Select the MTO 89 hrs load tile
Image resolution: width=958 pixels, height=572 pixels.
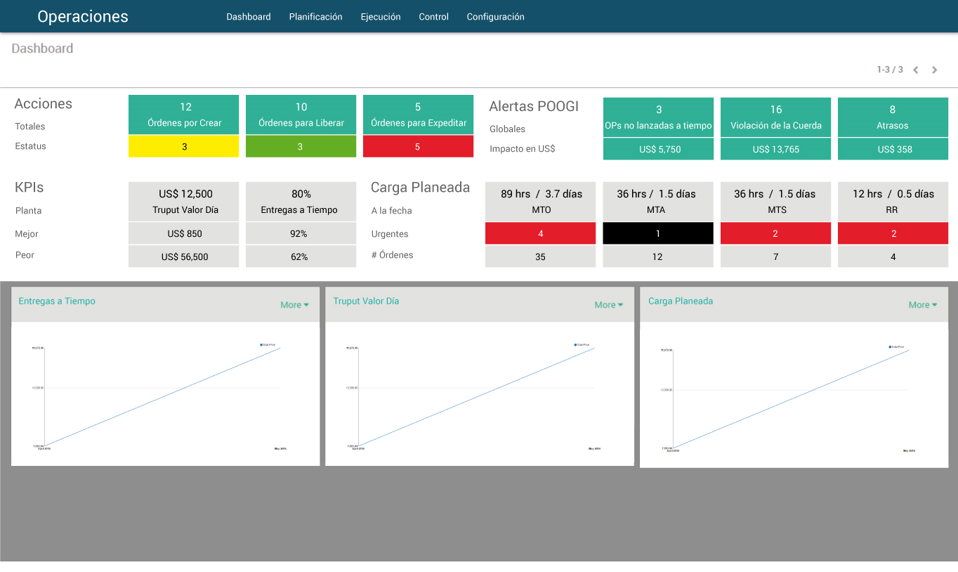(541, 201)
